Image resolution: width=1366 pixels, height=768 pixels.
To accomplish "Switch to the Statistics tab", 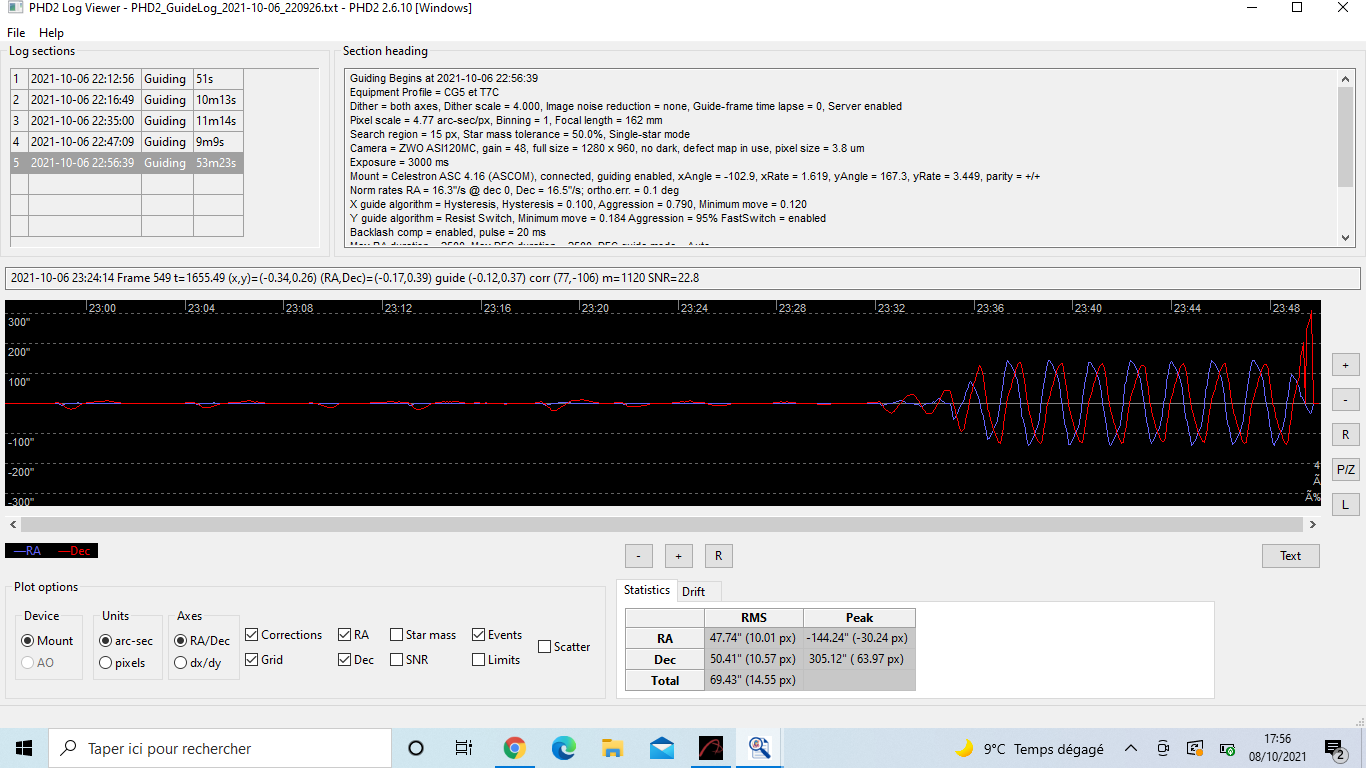I will click(647, 590).
